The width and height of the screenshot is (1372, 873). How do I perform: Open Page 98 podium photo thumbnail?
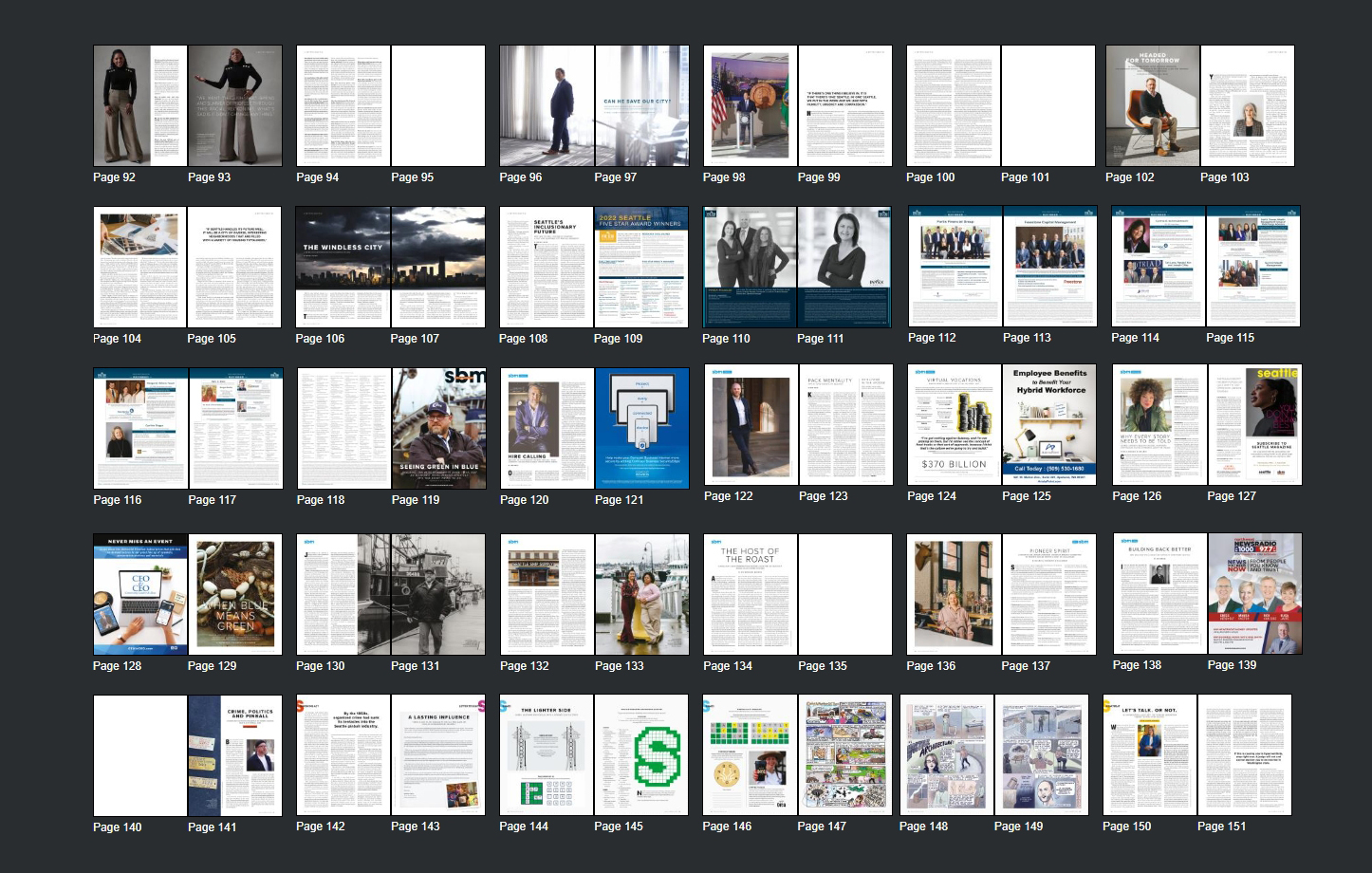(x=751, y=106)
